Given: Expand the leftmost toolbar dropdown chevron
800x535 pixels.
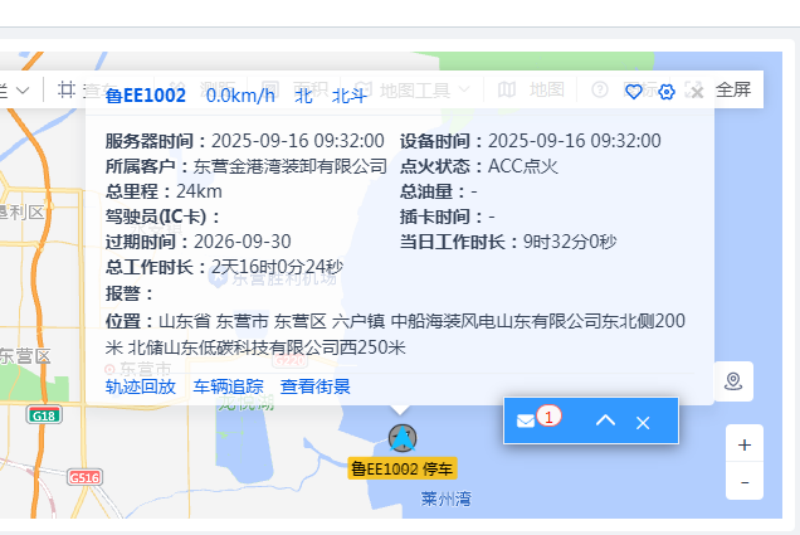Looking at the screenshot, I should pyautogui.click(x=22, y=89).
